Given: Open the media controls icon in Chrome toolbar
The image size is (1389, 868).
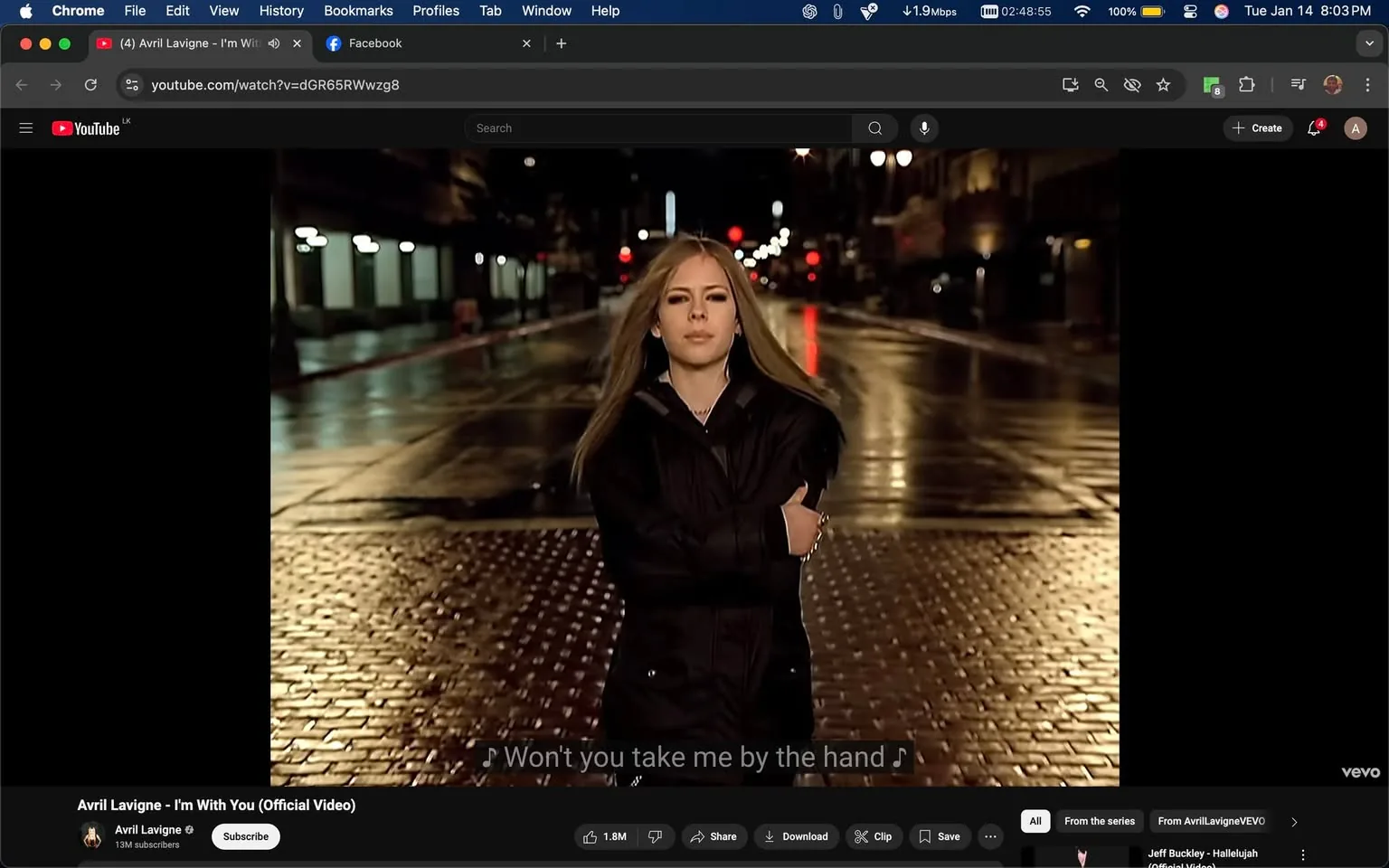Looking at the screenshot, I should click(x=1297, y=84).
